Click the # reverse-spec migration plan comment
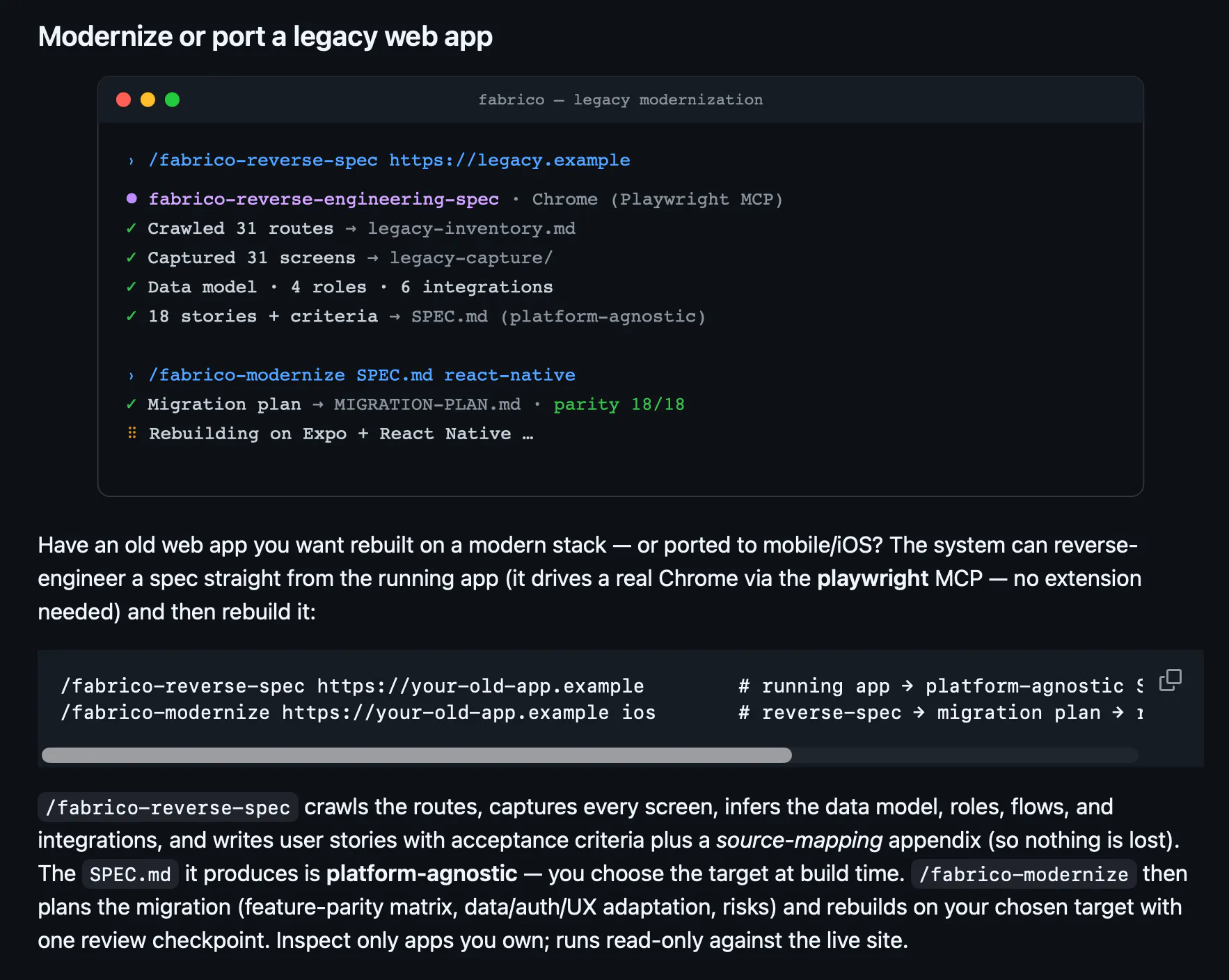 coord(941,712)
